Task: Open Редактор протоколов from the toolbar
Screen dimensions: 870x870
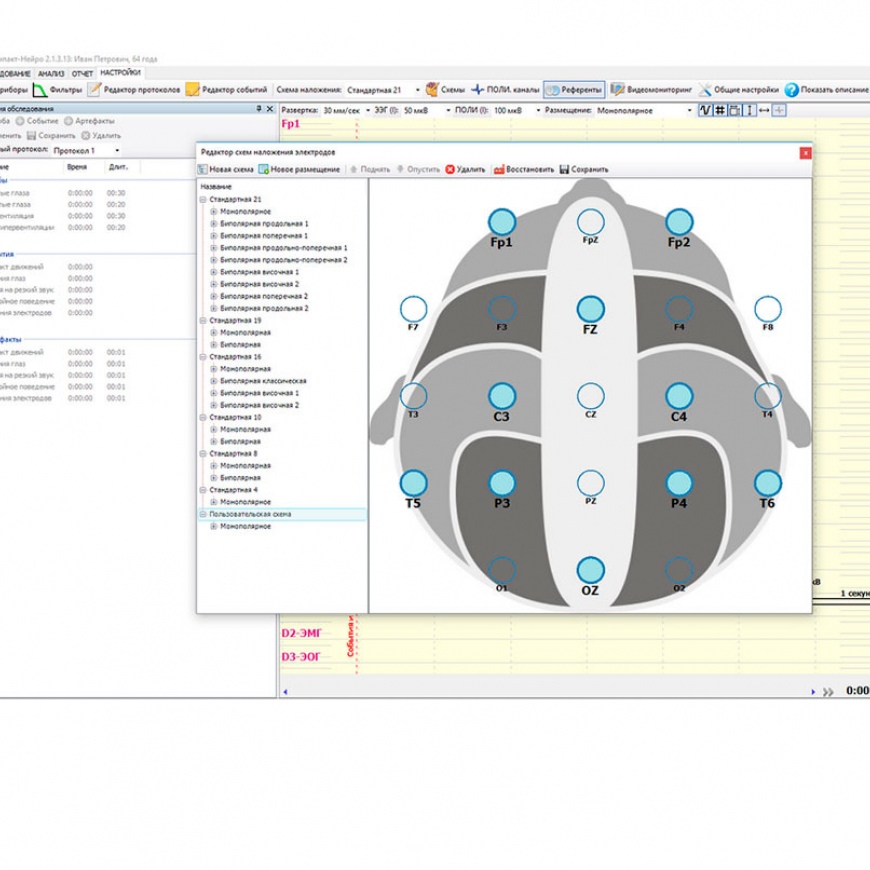Action: [134, 89]
